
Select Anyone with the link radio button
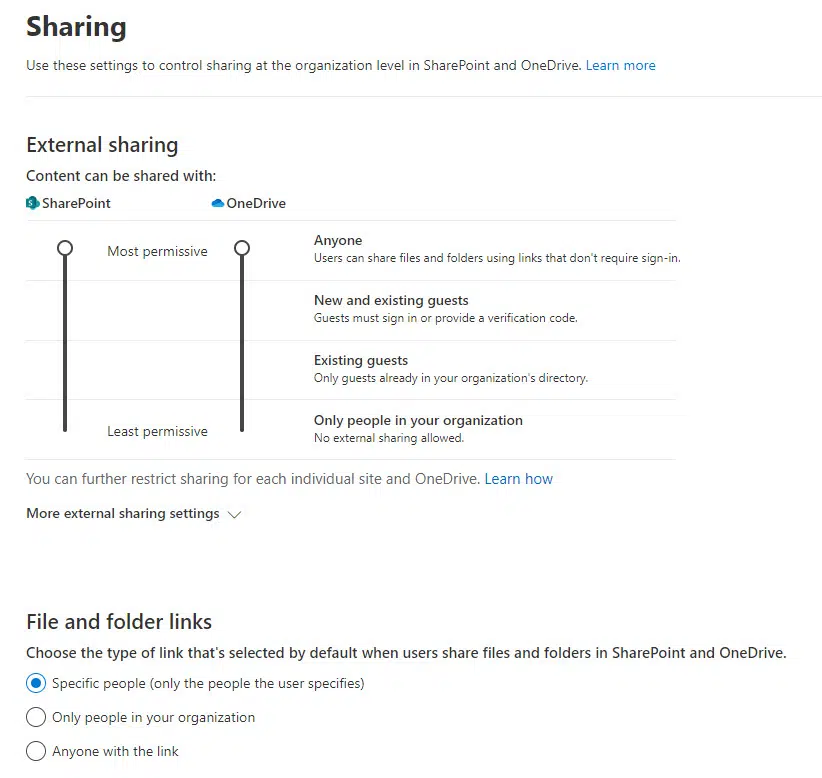tap(36, 751)
